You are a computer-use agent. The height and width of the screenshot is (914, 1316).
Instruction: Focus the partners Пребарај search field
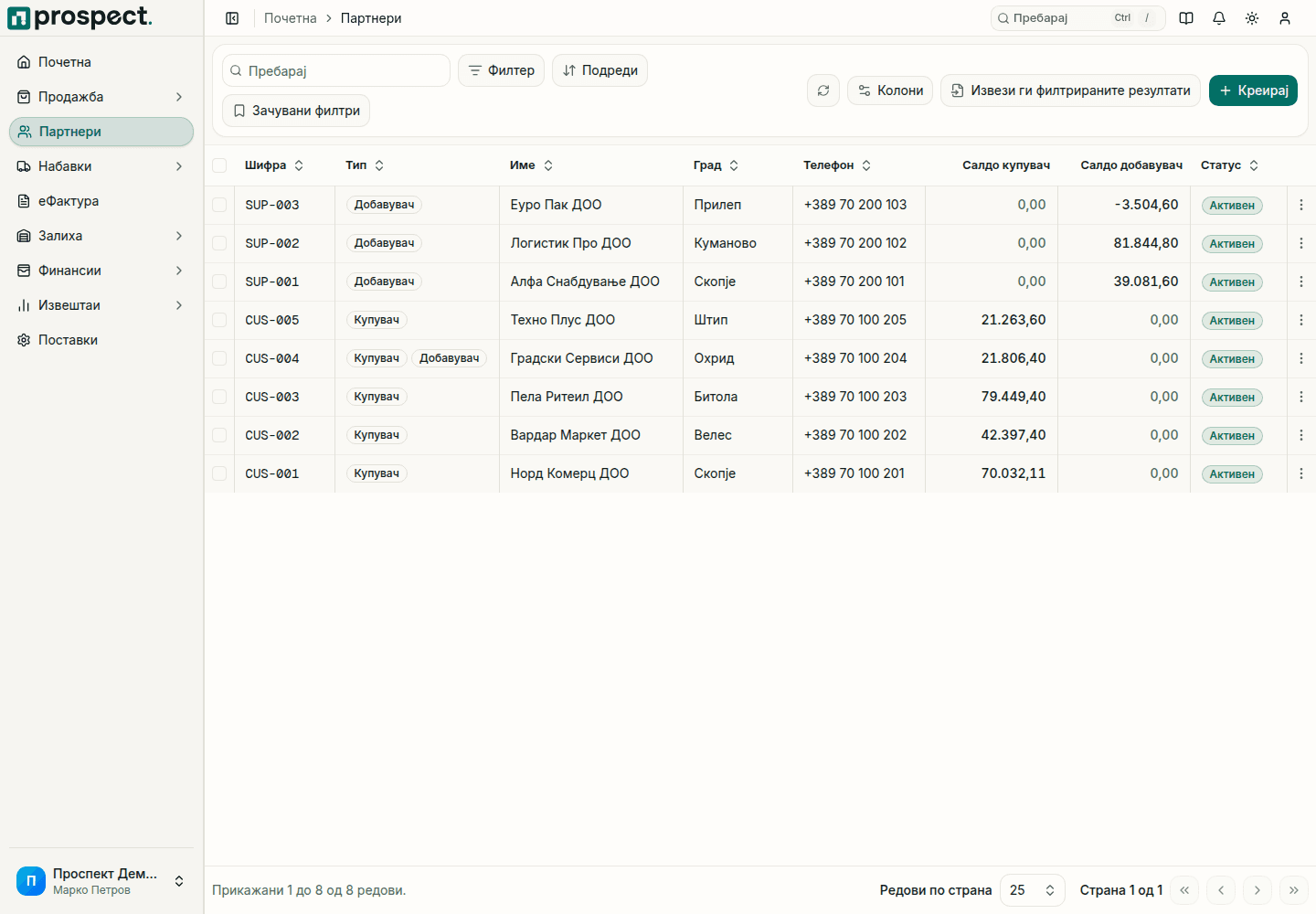[336, 70]
